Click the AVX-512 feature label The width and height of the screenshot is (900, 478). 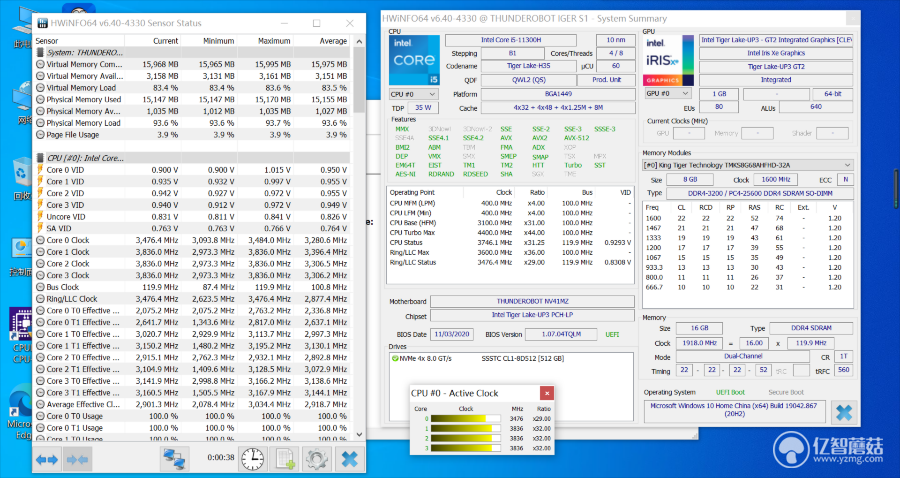click(576, 138)
